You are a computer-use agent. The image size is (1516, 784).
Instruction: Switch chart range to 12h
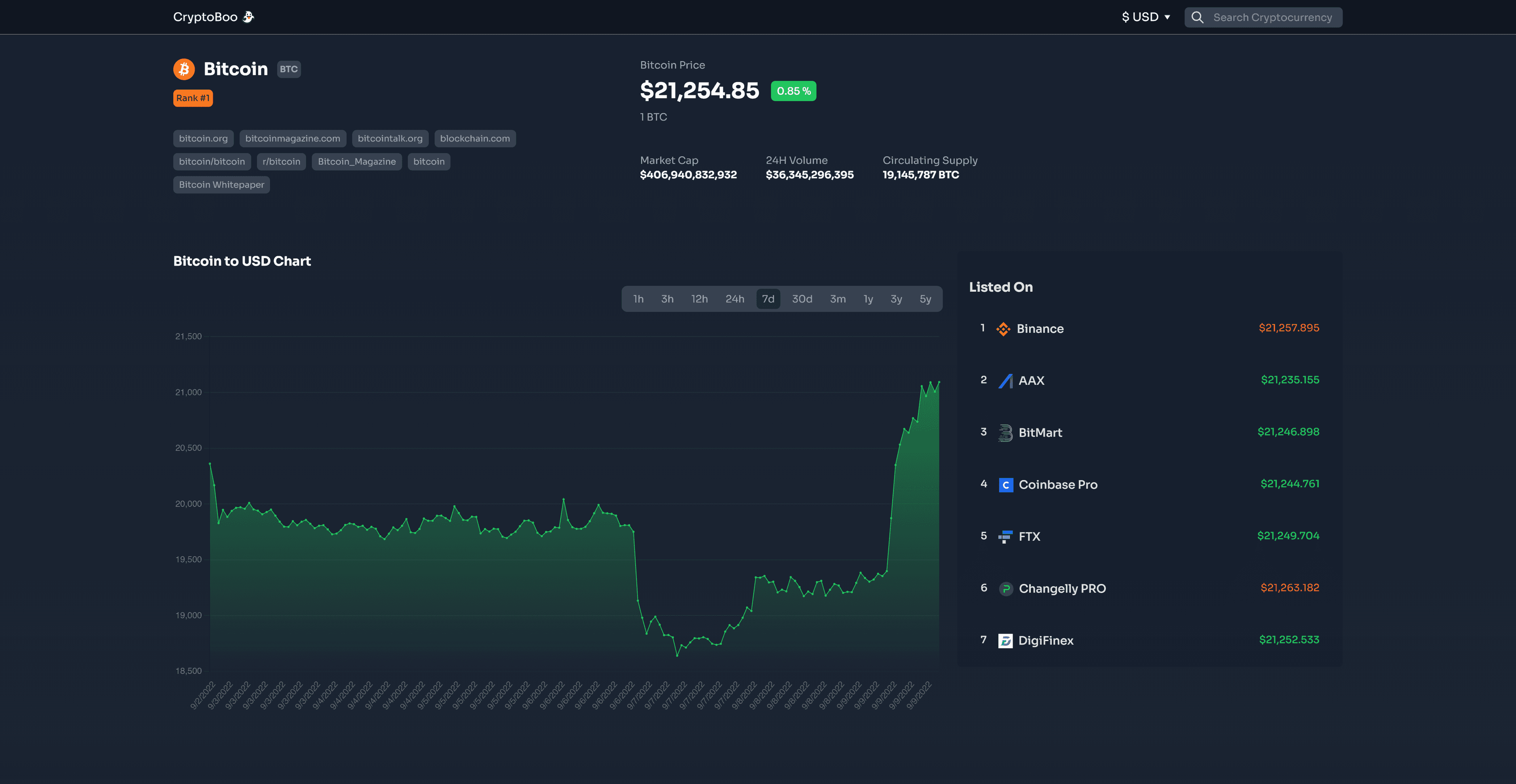pos(699,299)
